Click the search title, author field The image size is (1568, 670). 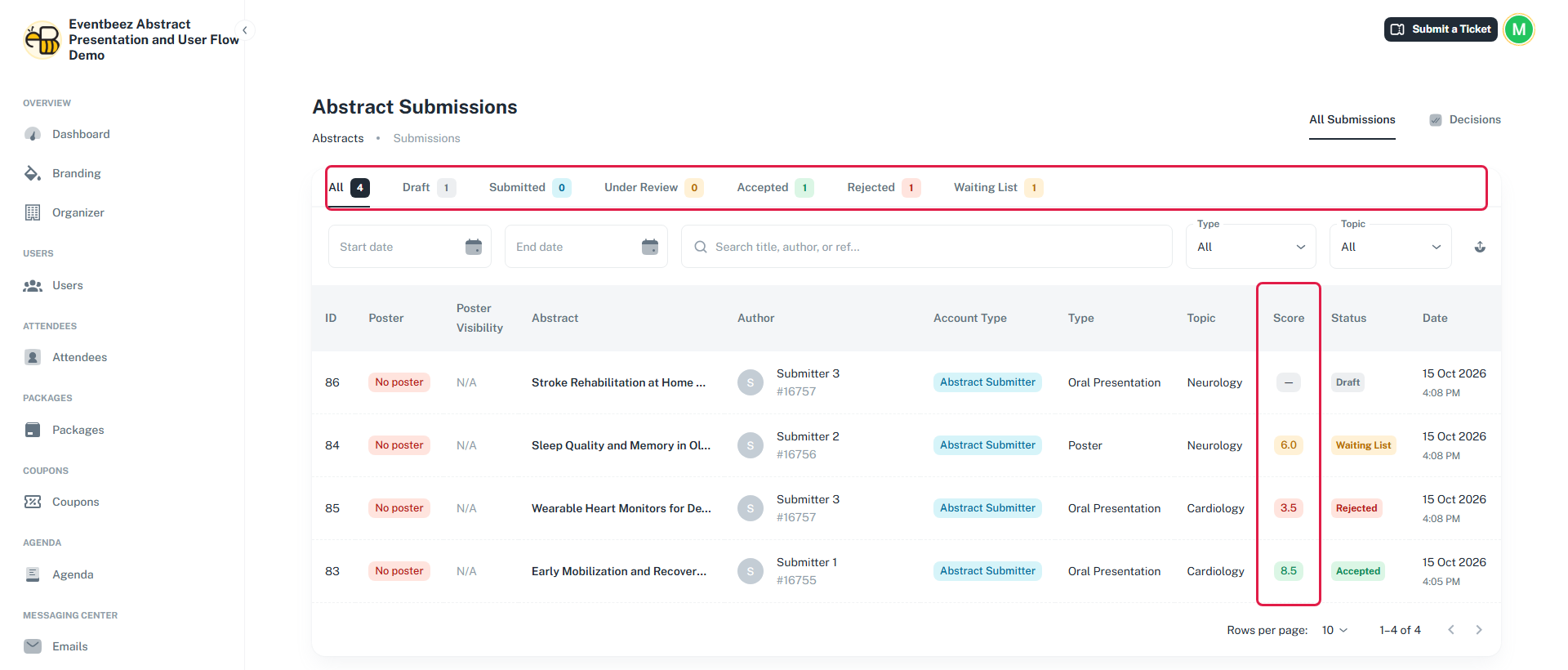pos(927,247)
